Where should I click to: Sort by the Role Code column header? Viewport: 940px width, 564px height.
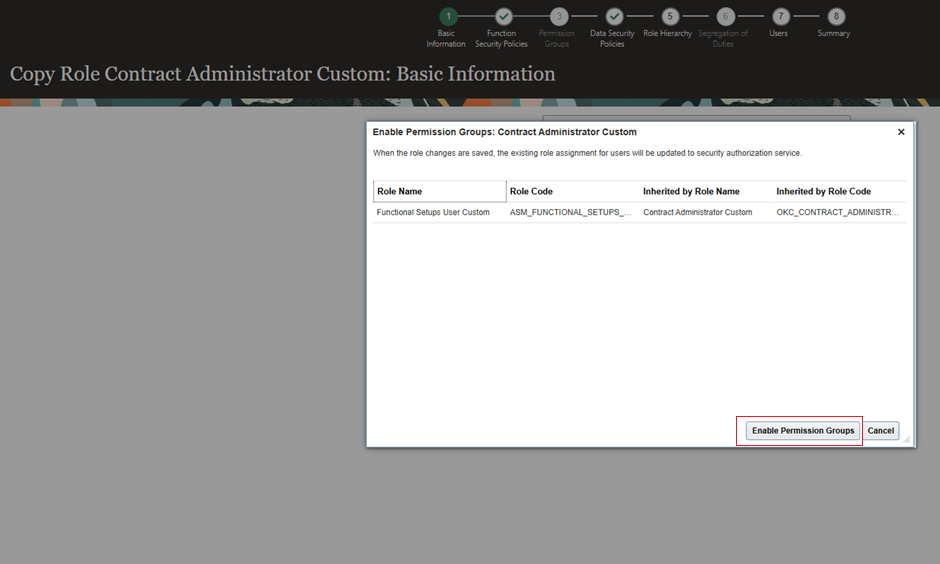tap(573, 191)
